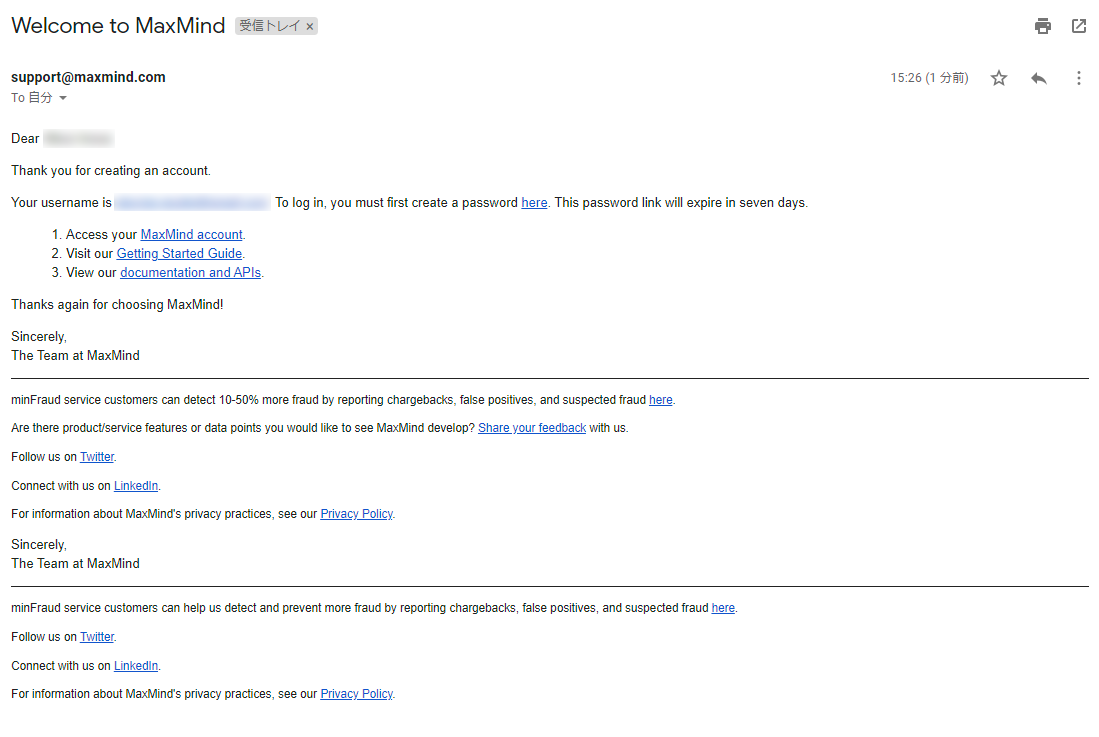The height and width of the screenshot is (737, 1099).
Task: Click 'here' link after 'detect and prevent more fraud'
Action: [x=723, y=608]
